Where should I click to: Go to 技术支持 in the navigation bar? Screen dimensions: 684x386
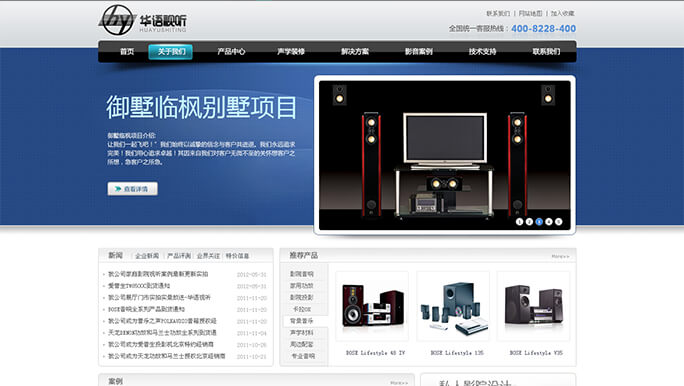pos(482,51)
